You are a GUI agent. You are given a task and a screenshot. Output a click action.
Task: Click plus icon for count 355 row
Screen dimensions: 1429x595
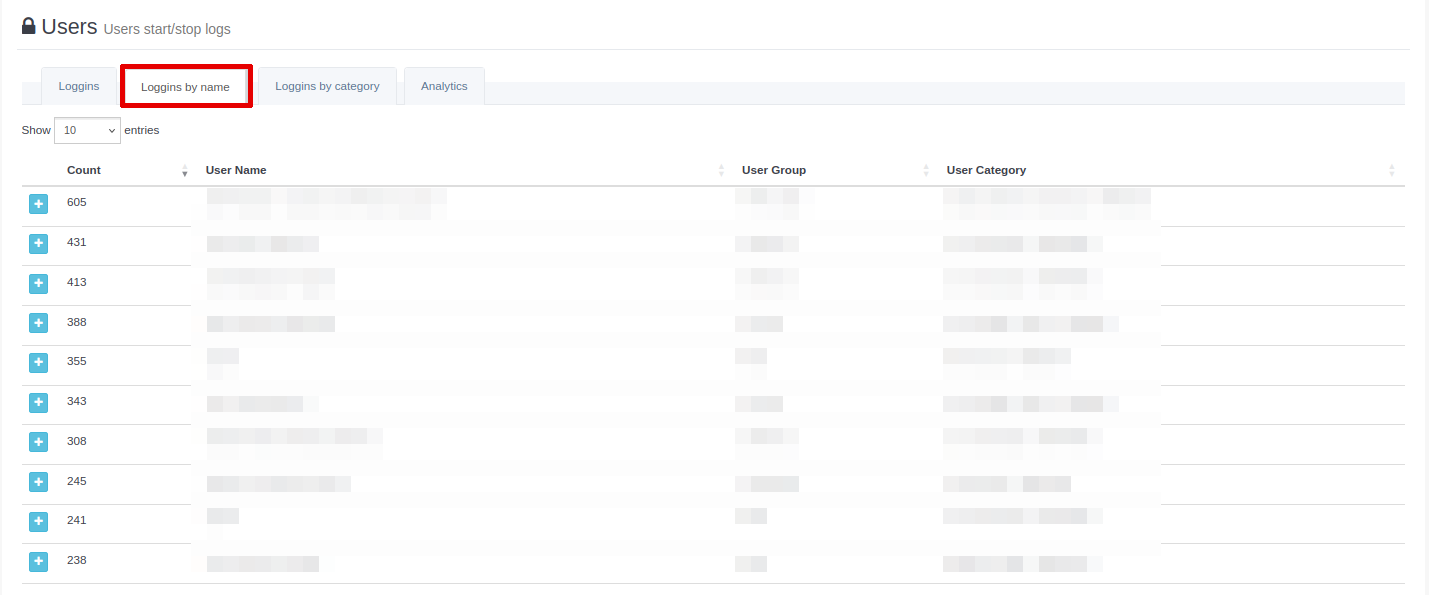pos(38,362)
